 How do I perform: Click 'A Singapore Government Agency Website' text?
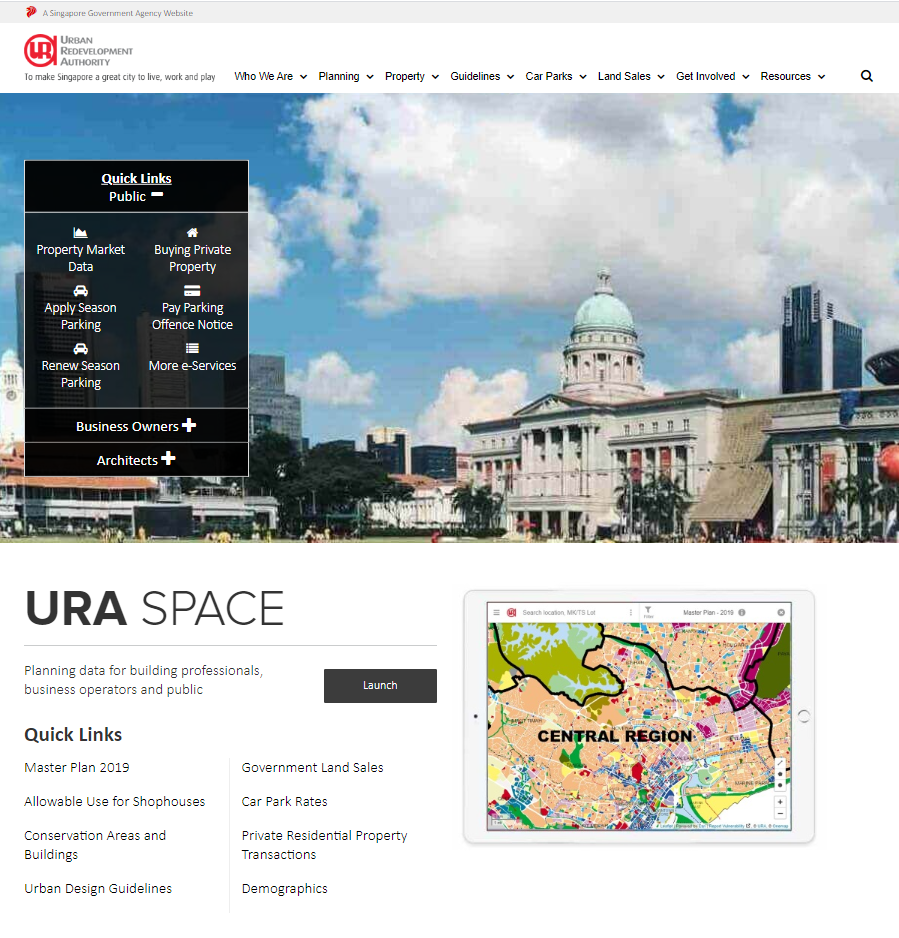118,13
